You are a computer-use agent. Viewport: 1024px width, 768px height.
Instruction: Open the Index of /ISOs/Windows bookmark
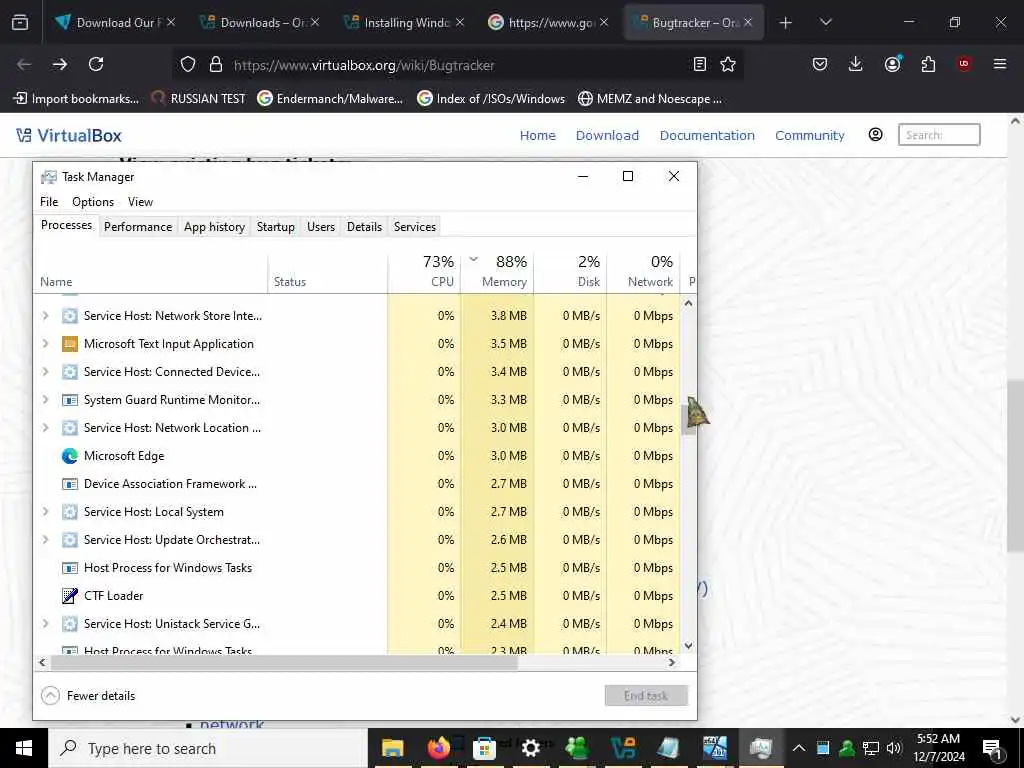(x=491, y=99)
